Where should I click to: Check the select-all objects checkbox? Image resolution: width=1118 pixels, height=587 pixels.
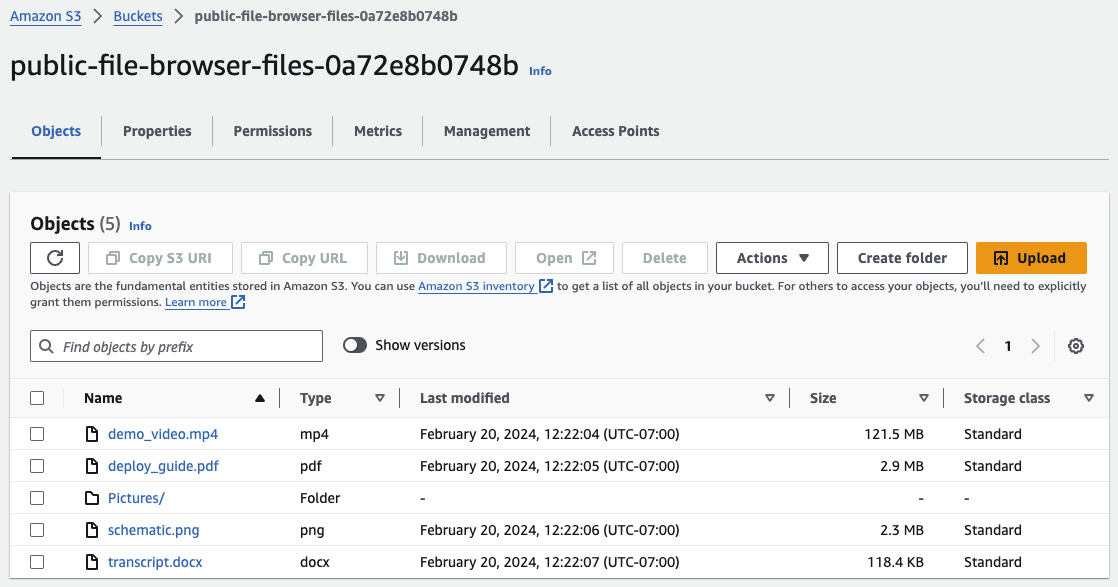click(37, 397)
